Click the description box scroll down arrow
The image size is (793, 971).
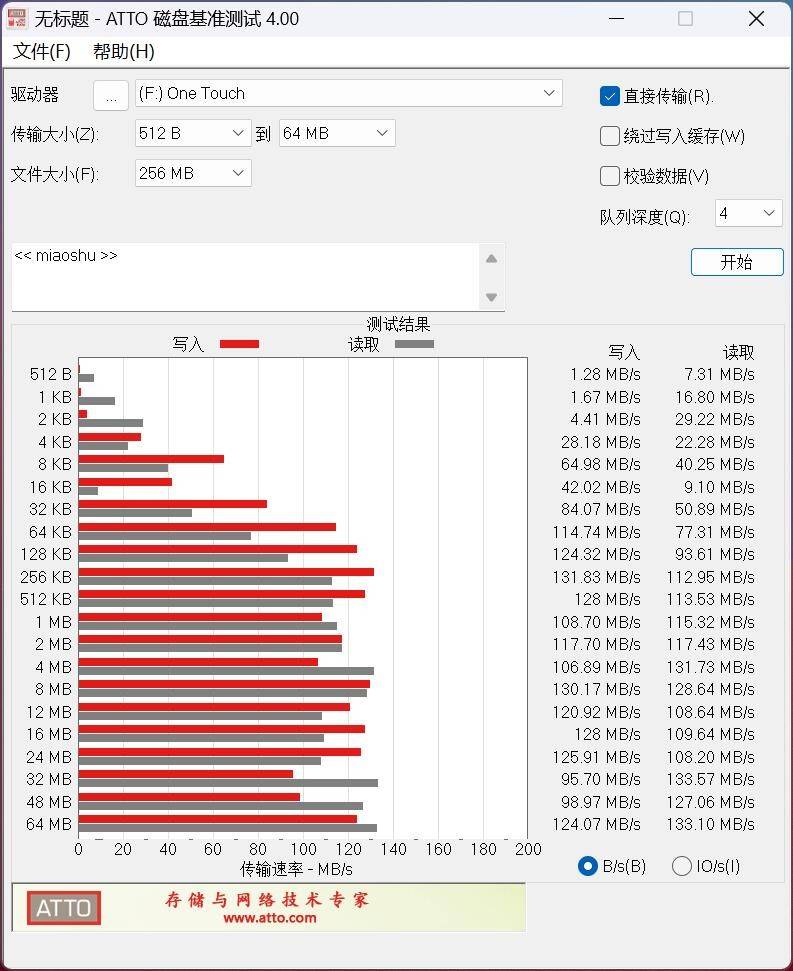click(492, 297)
